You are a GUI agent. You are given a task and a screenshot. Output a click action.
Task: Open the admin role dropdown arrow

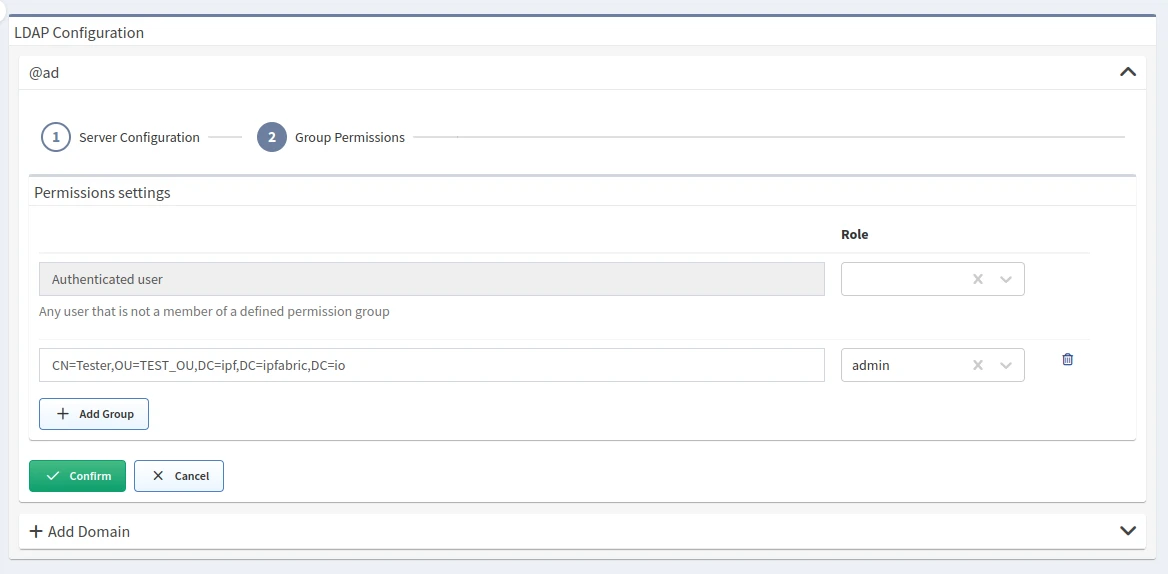[x=1006, y=366]
